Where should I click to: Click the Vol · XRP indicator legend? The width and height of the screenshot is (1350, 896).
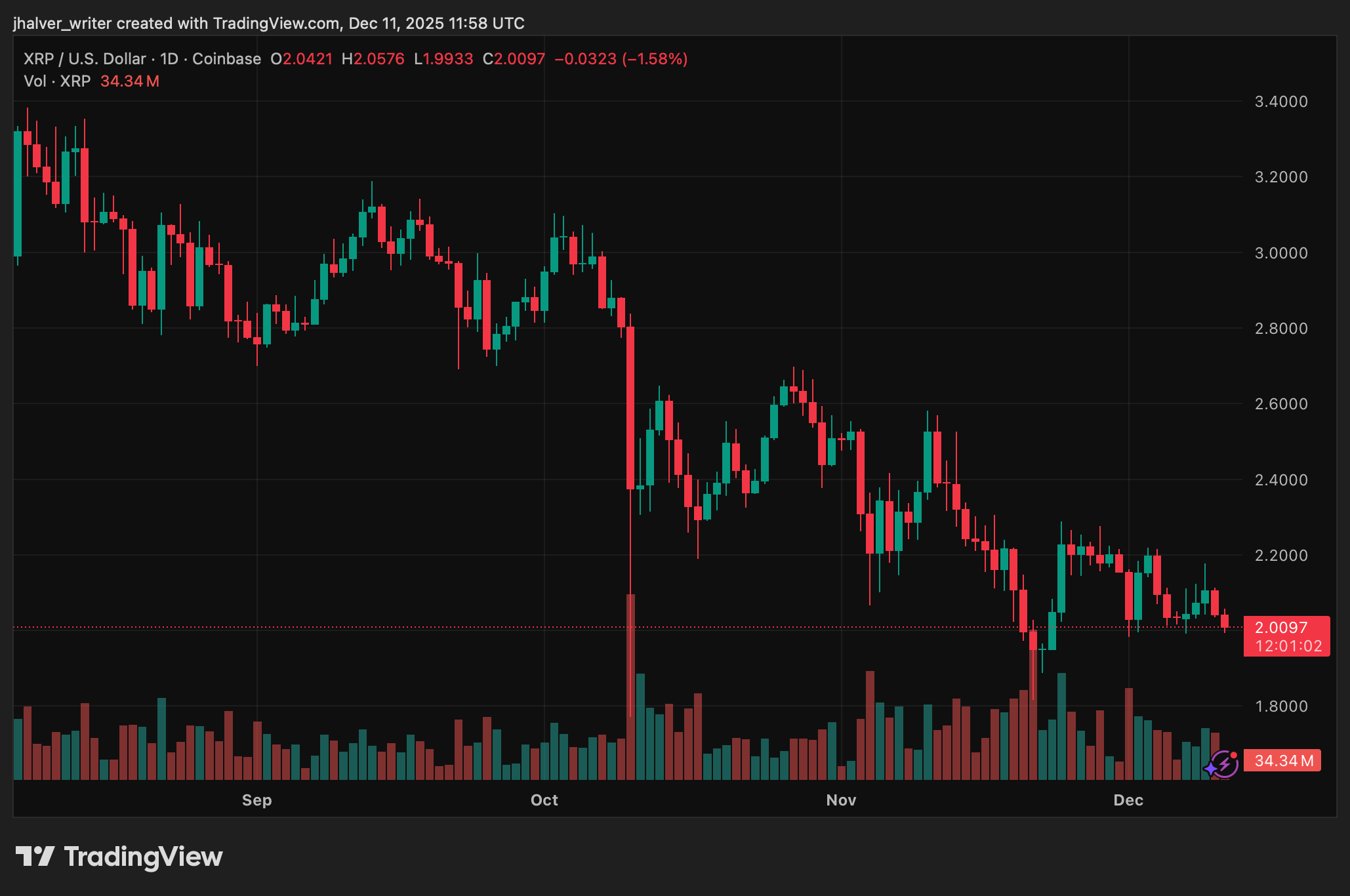[x=57, y=81]
